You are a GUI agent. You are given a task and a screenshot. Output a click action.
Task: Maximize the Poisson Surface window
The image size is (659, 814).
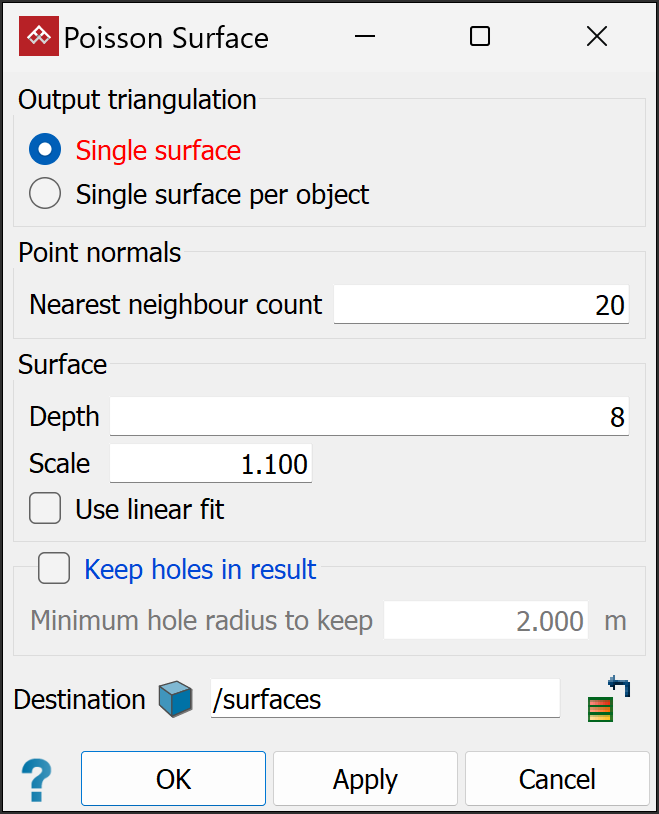coord(480,37)
